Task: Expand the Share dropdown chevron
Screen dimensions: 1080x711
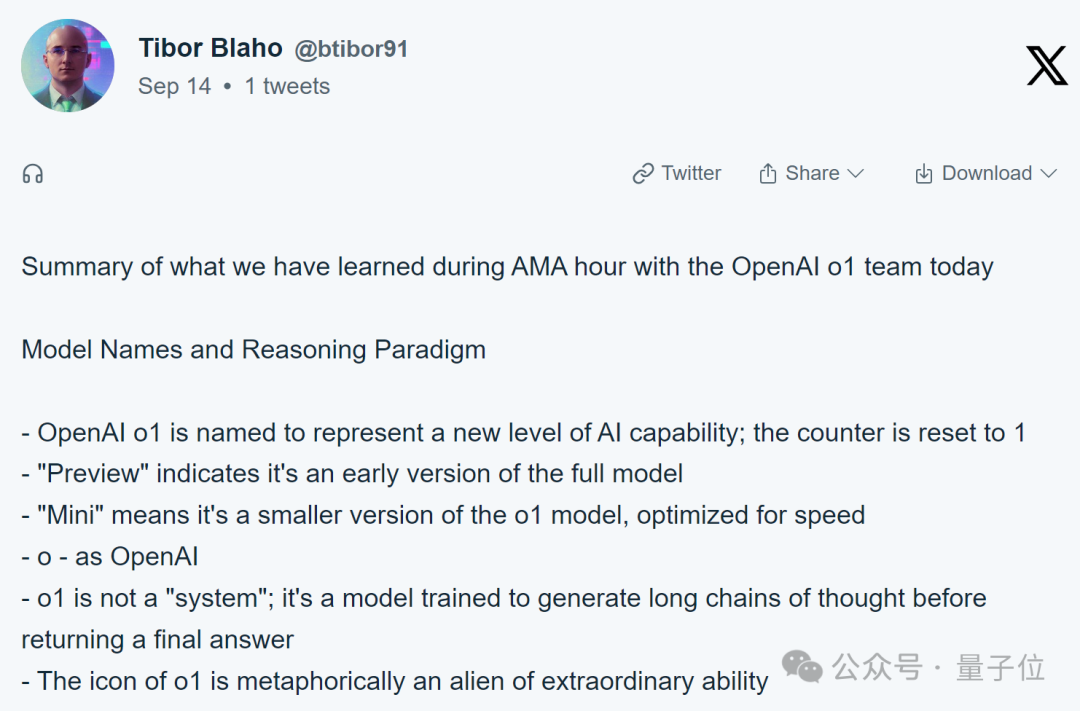Action: [x=855, y=174]
